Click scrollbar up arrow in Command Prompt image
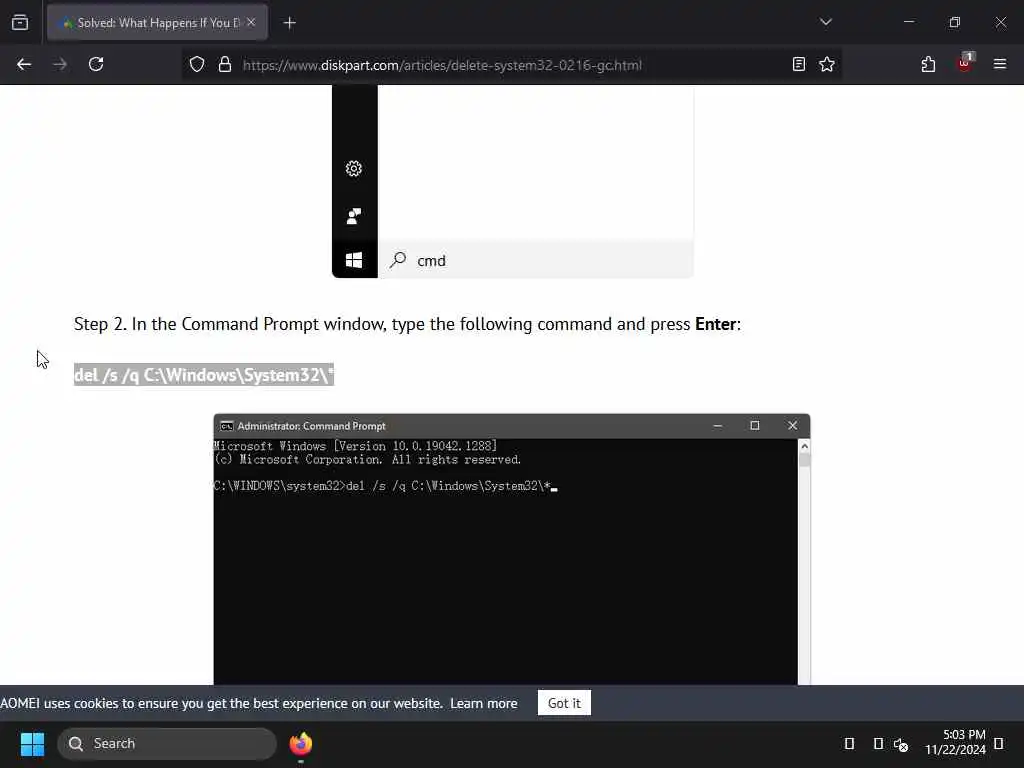 [x=805, y=446]
